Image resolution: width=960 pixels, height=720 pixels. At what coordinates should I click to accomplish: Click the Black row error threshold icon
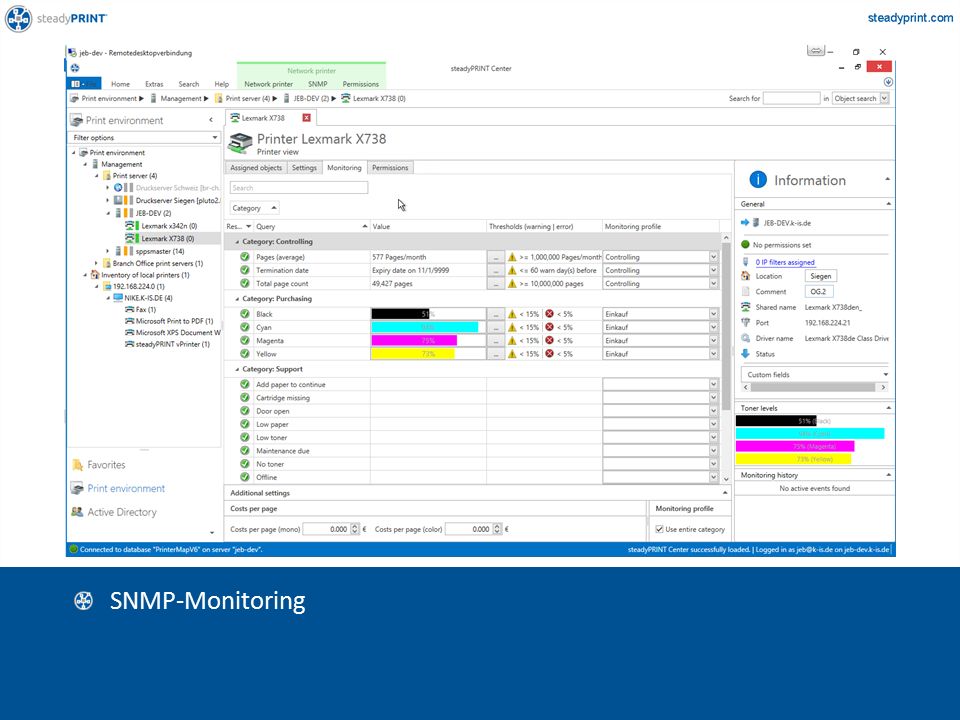point(549,314)
